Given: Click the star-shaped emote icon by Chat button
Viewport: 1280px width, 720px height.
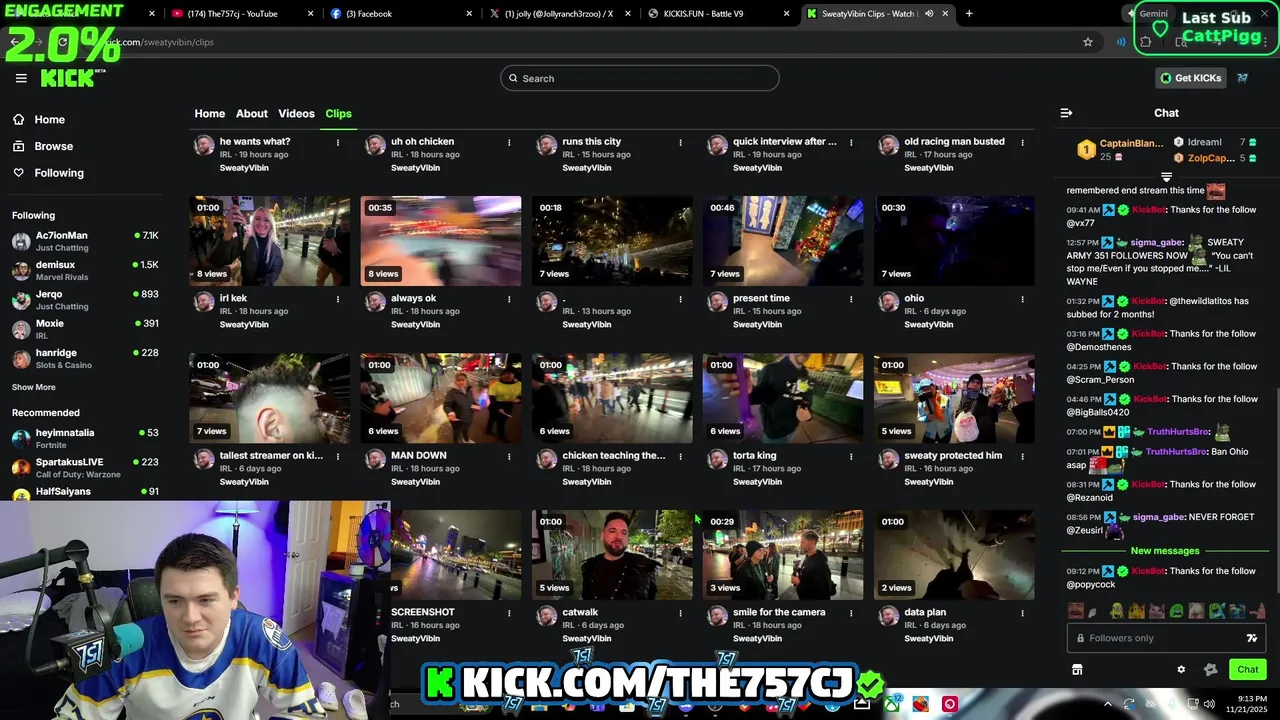Looking at the screenshot, I should point(1211,670).
